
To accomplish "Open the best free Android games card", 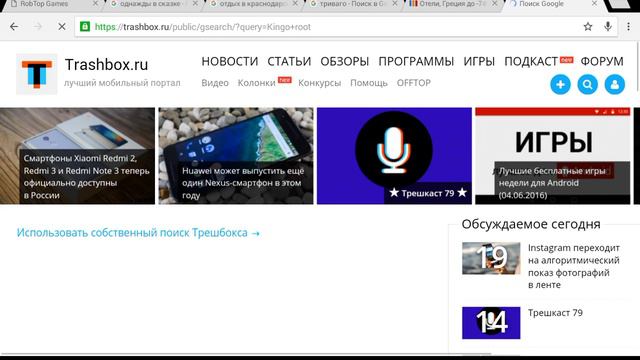I will 553,156.
